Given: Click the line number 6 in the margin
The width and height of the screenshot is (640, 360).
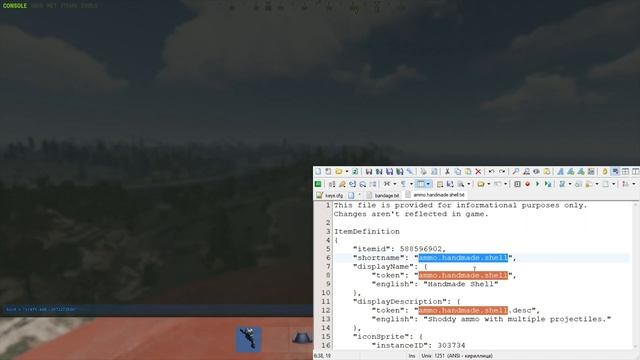Looking at the screenshot, I should [x=328, y=258].
